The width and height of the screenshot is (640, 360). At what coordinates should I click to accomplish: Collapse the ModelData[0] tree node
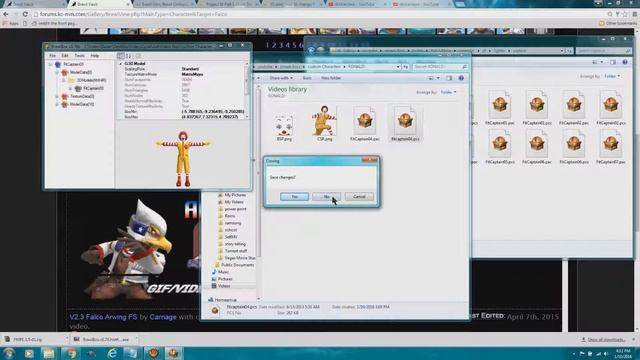click(x=57, y=72)
